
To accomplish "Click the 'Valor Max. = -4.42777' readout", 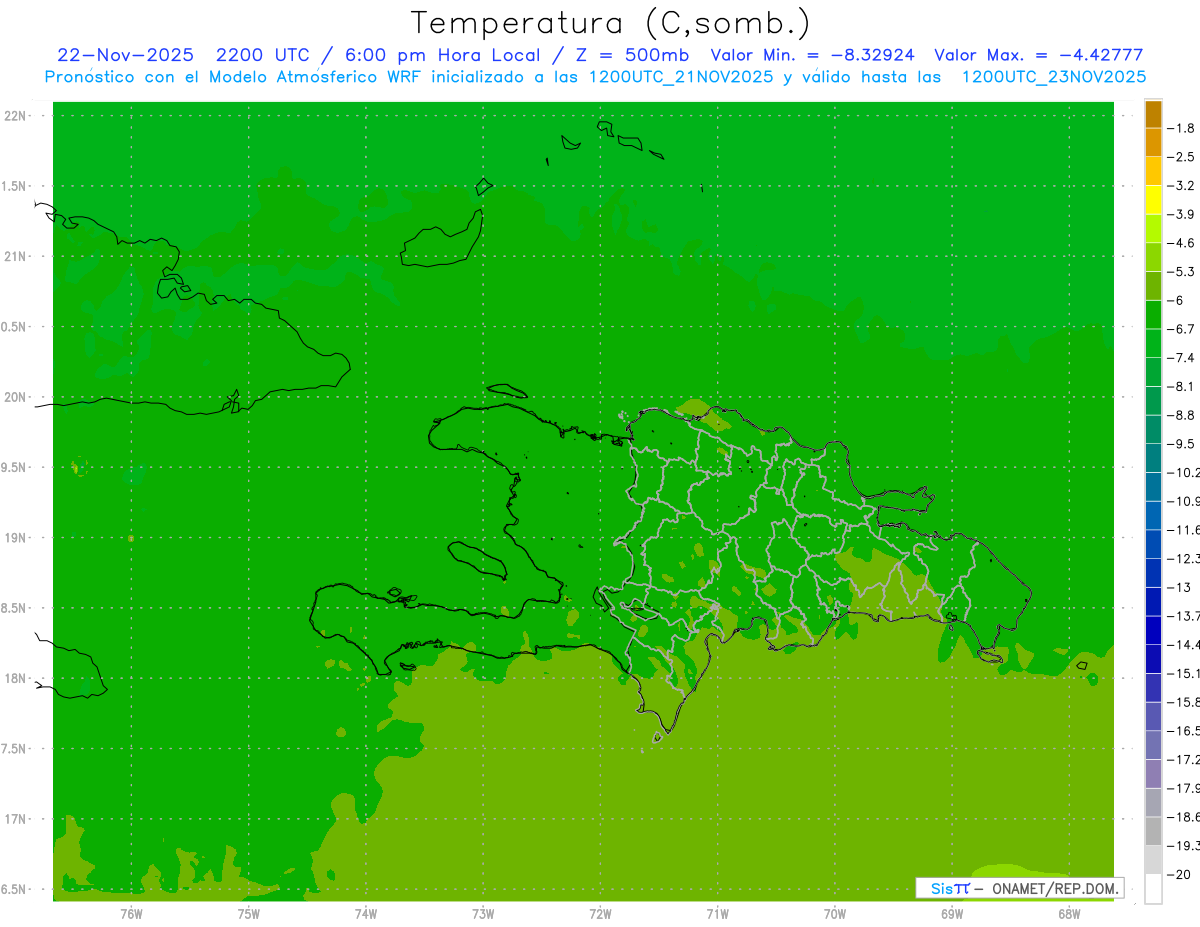I will click(x=1038, y=55).
